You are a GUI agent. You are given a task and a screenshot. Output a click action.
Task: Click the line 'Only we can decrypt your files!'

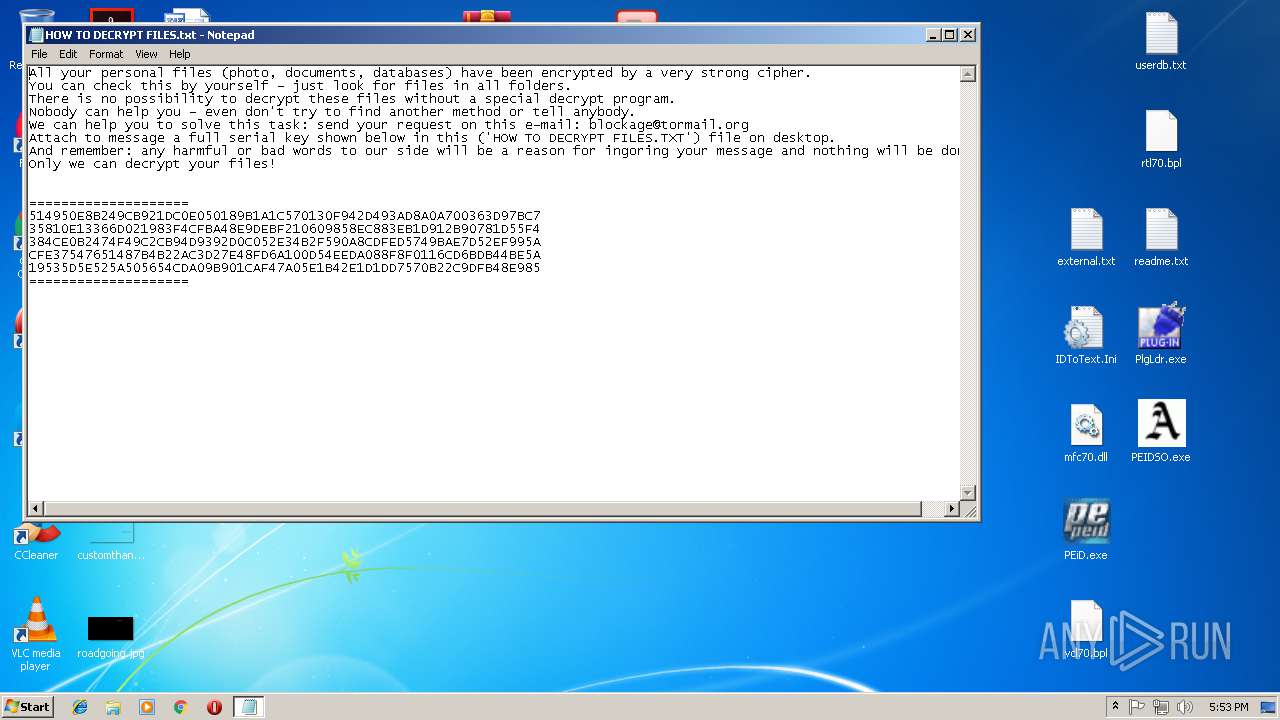(152, 164)
